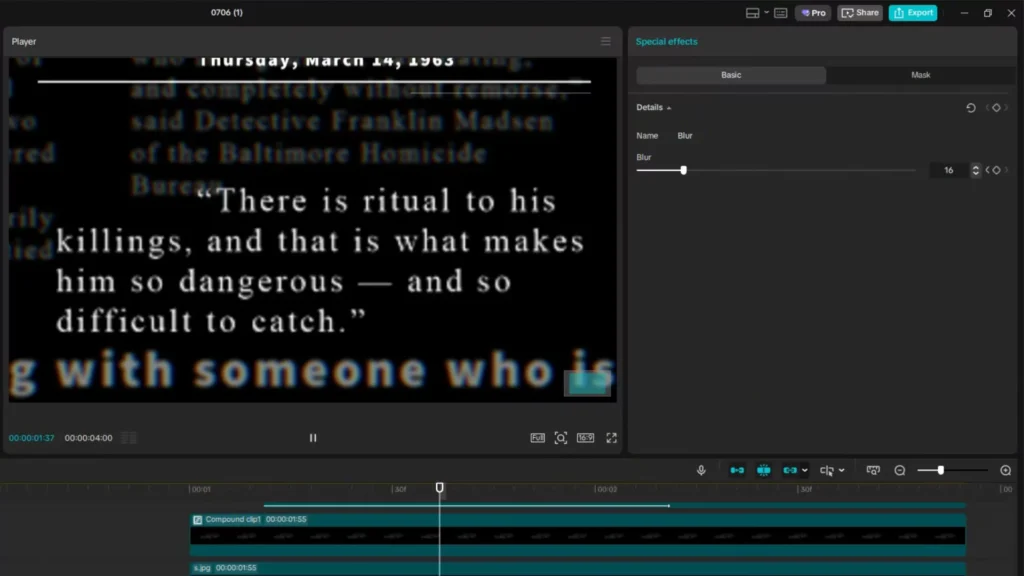Go to previous Blur keyframe

tap(987, 170)
